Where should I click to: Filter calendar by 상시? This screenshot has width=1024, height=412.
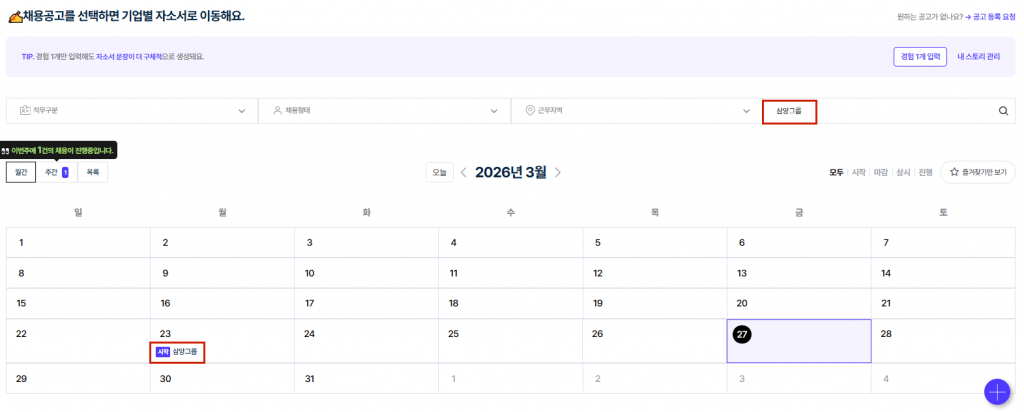[x=903, y=172]
